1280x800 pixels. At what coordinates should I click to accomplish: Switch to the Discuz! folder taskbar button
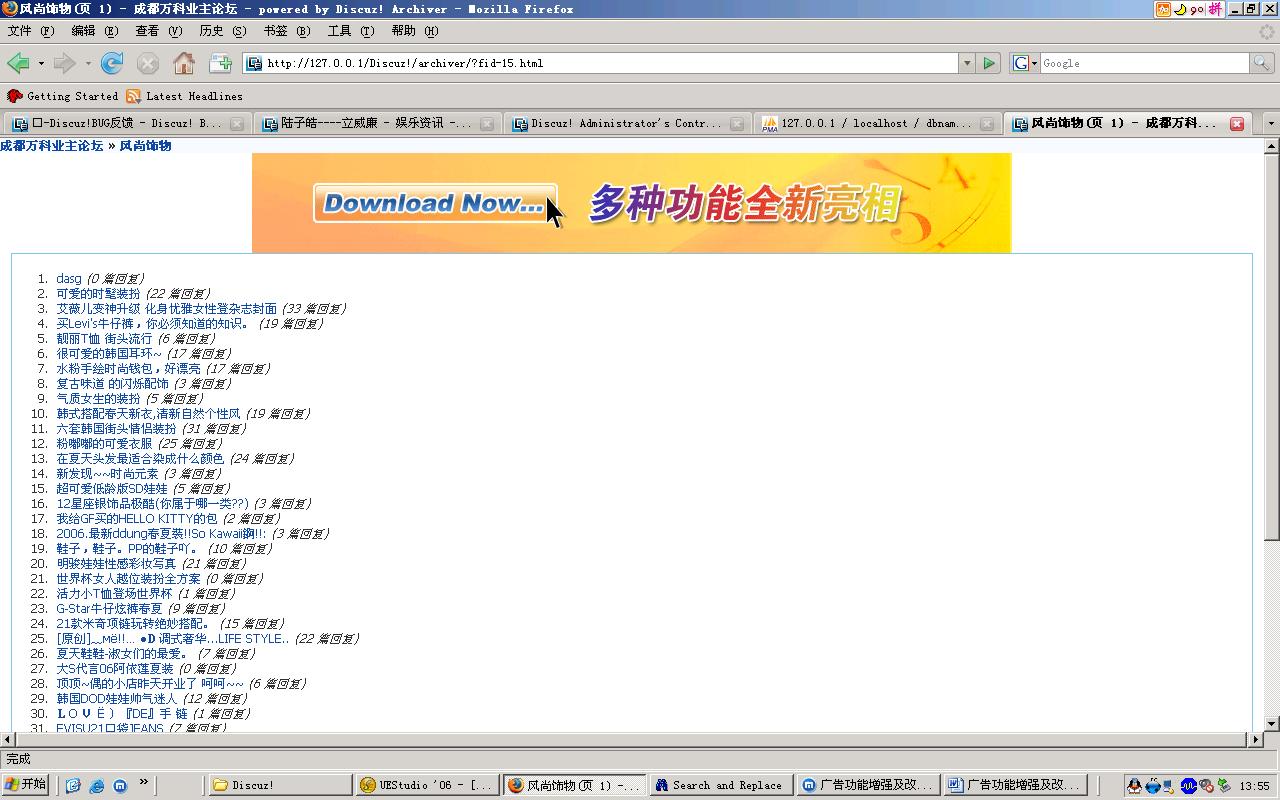click(x=280, y=785)
